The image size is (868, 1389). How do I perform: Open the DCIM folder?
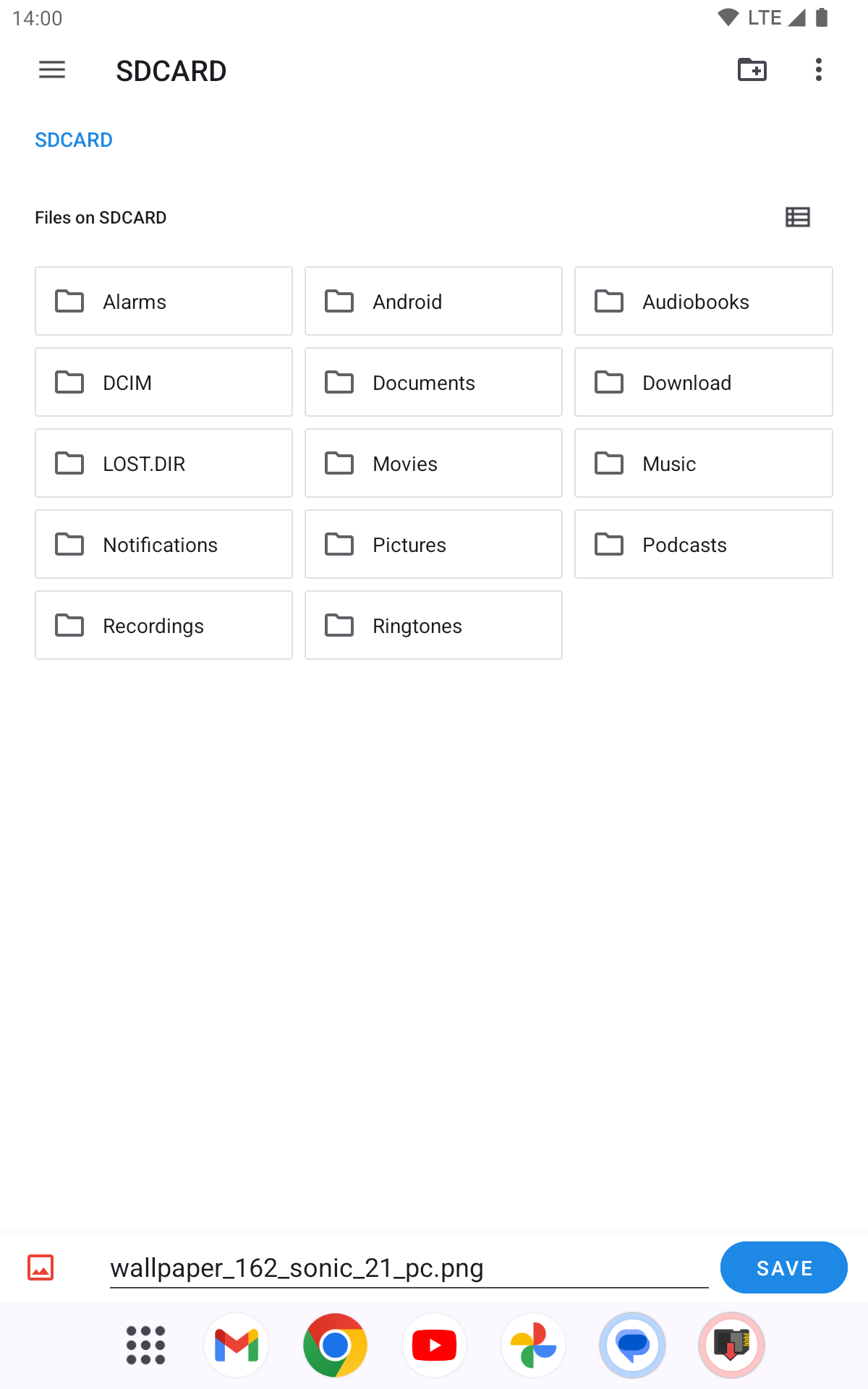point(163,383)
